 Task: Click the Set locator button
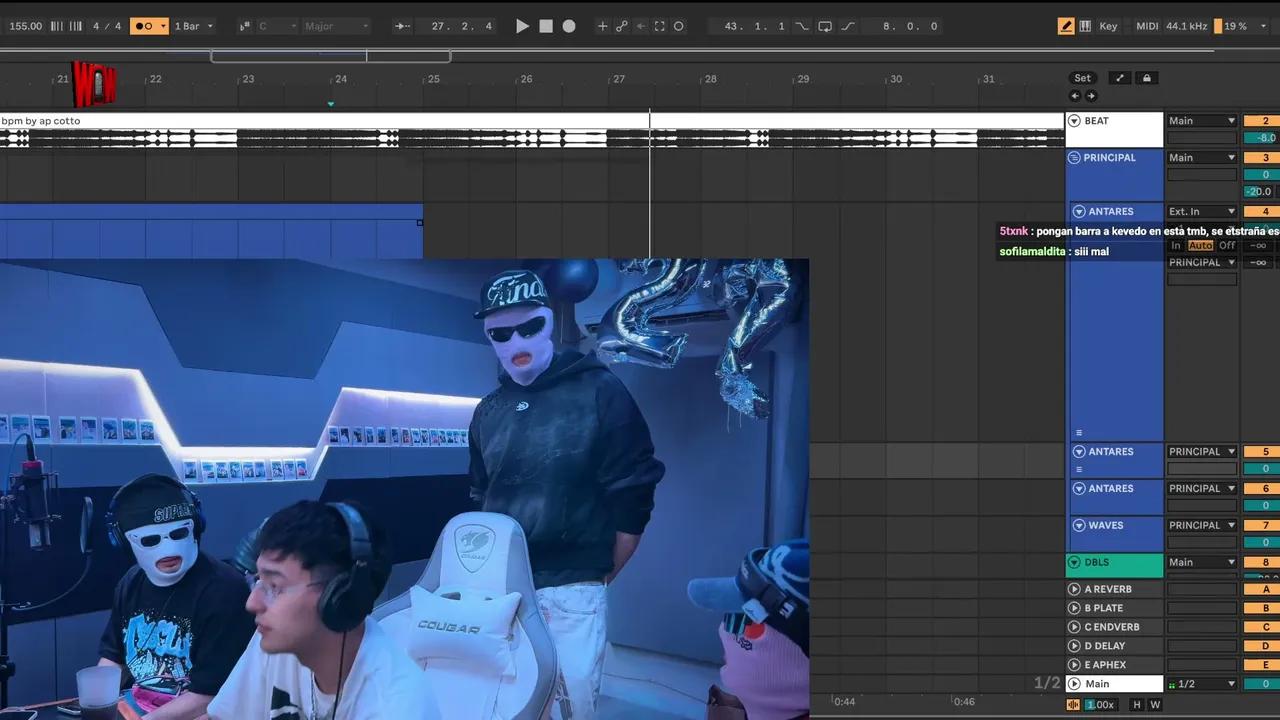point(1083,78)
